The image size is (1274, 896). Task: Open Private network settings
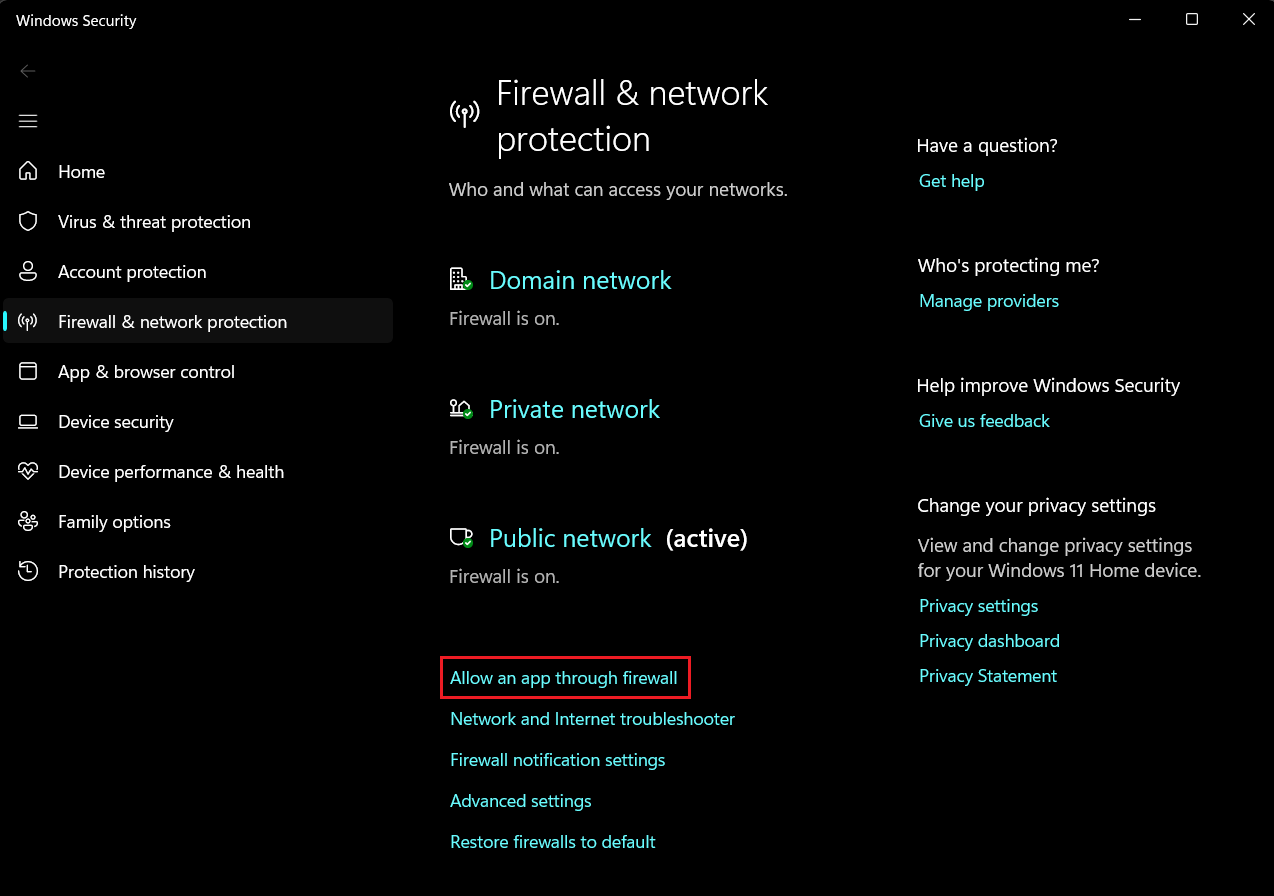tap(574, 410)
